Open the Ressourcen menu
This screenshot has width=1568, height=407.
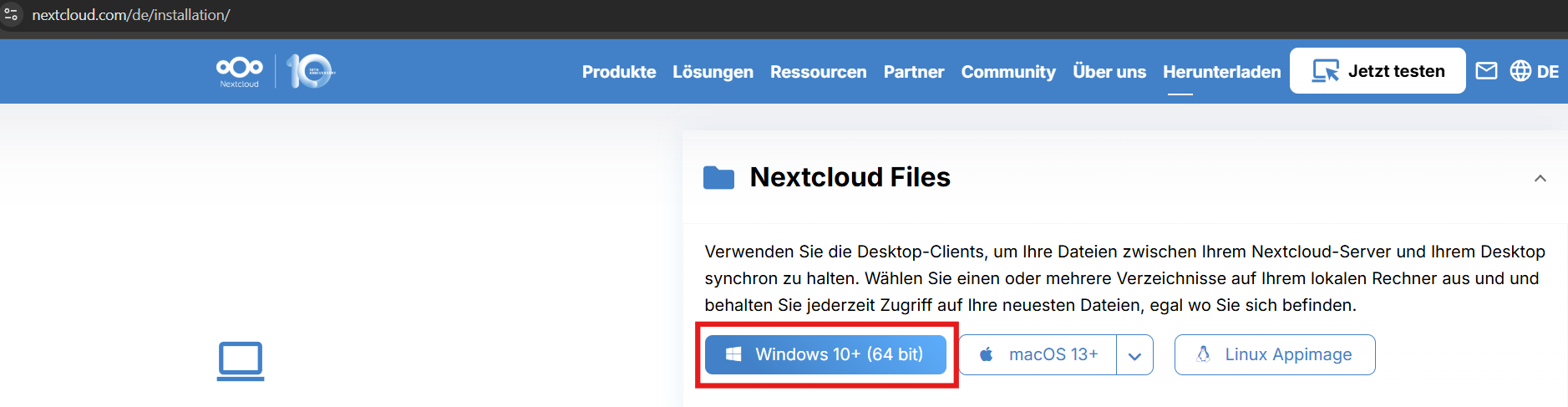point(818,72)
